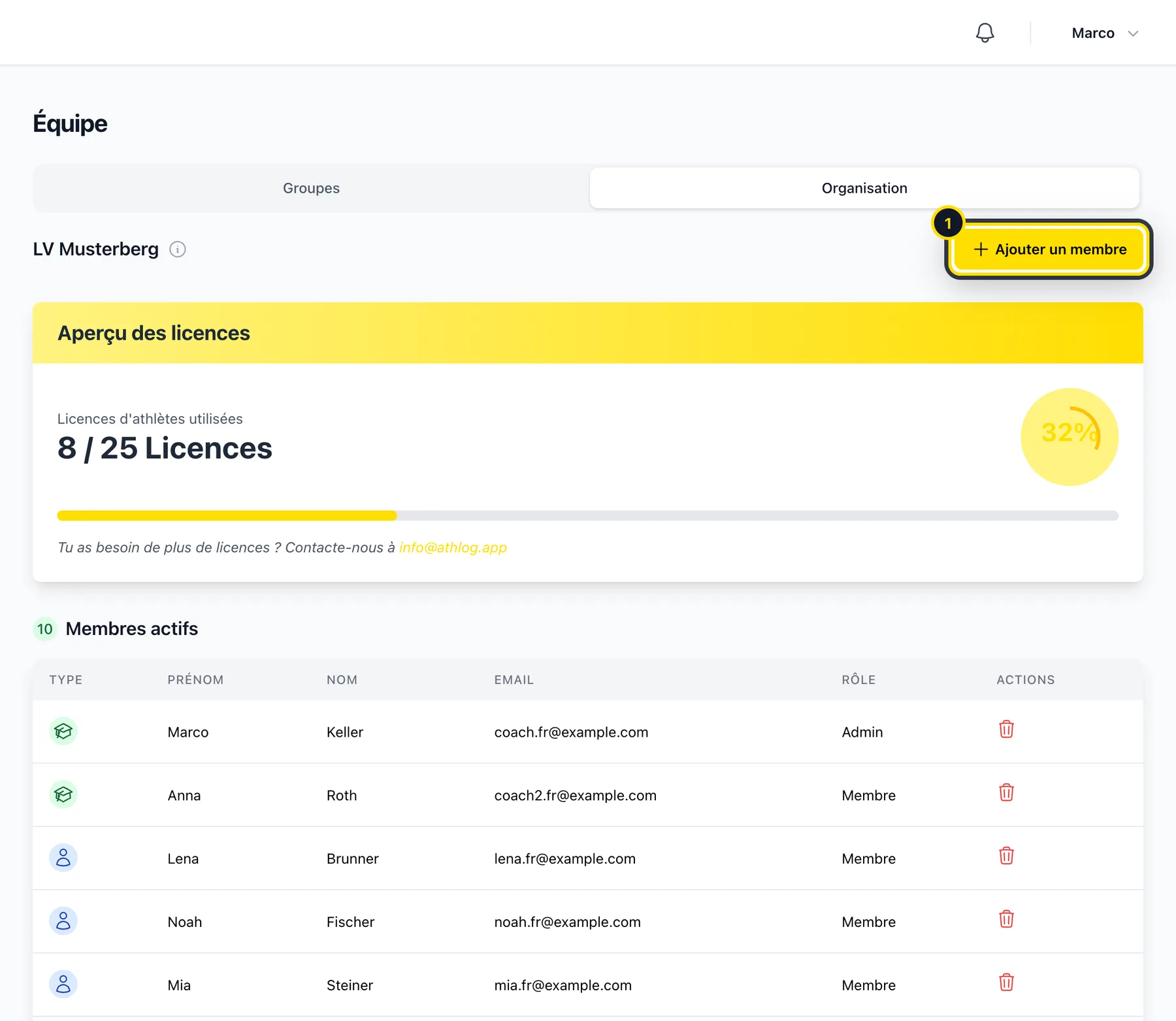Image resolution: width=1176 pixels, height=1021 pixels.
Task: Click the coach type icon for Anna
Action: click(63, 794)
